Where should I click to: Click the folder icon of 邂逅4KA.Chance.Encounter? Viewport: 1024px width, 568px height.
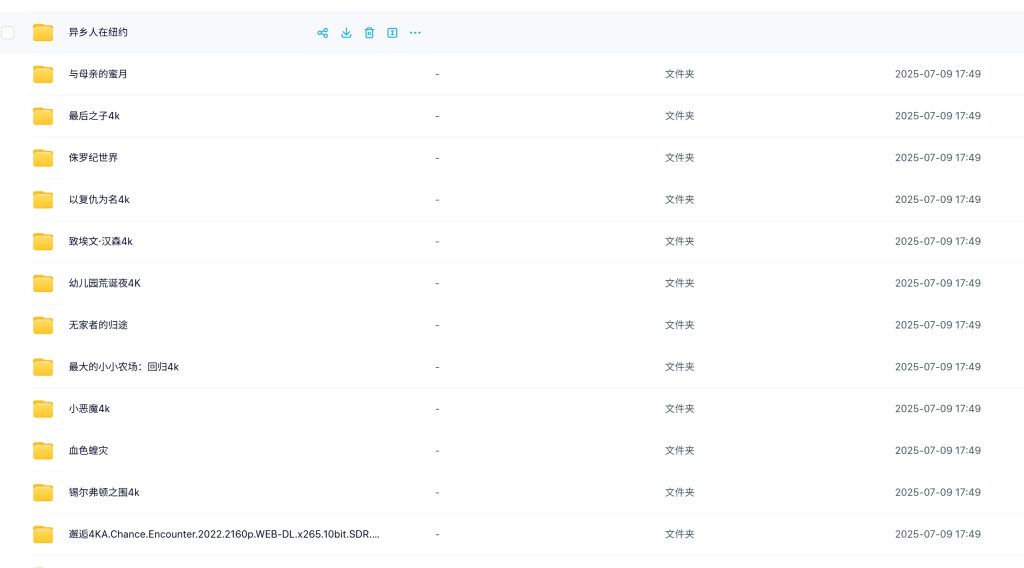tap(43, 533)
